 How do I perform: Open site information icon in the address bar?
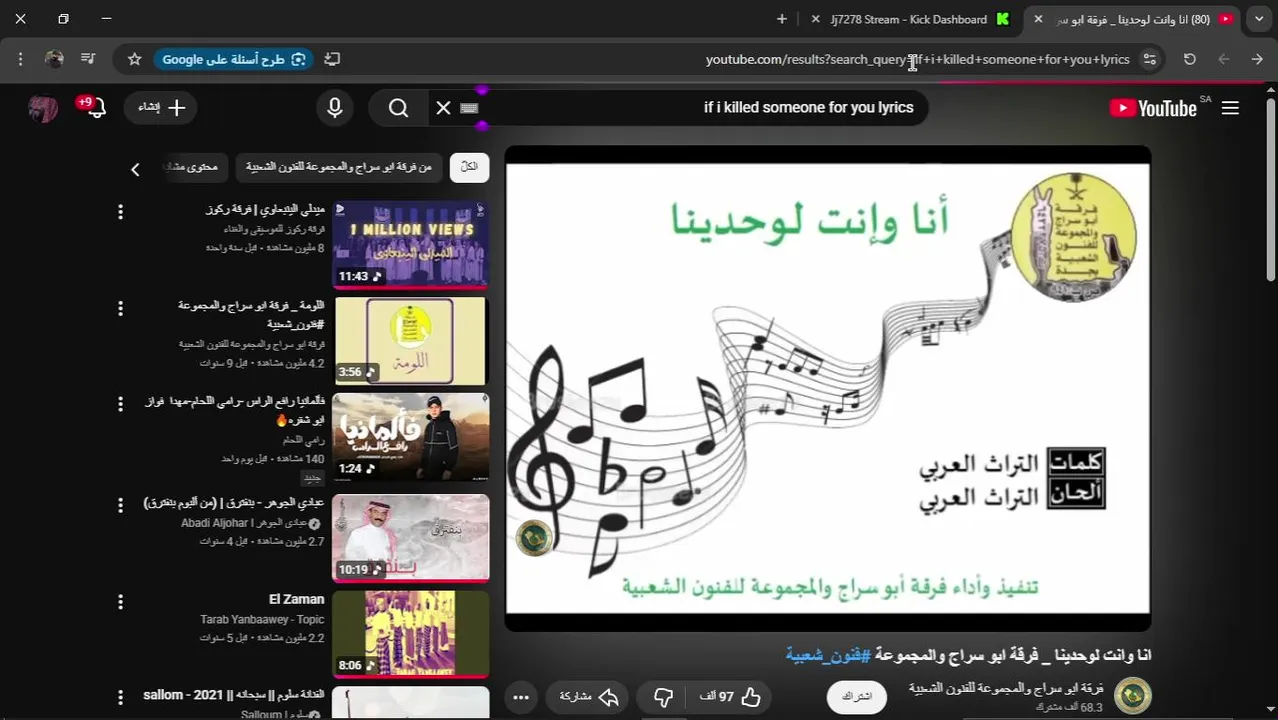coord(1149,59)
